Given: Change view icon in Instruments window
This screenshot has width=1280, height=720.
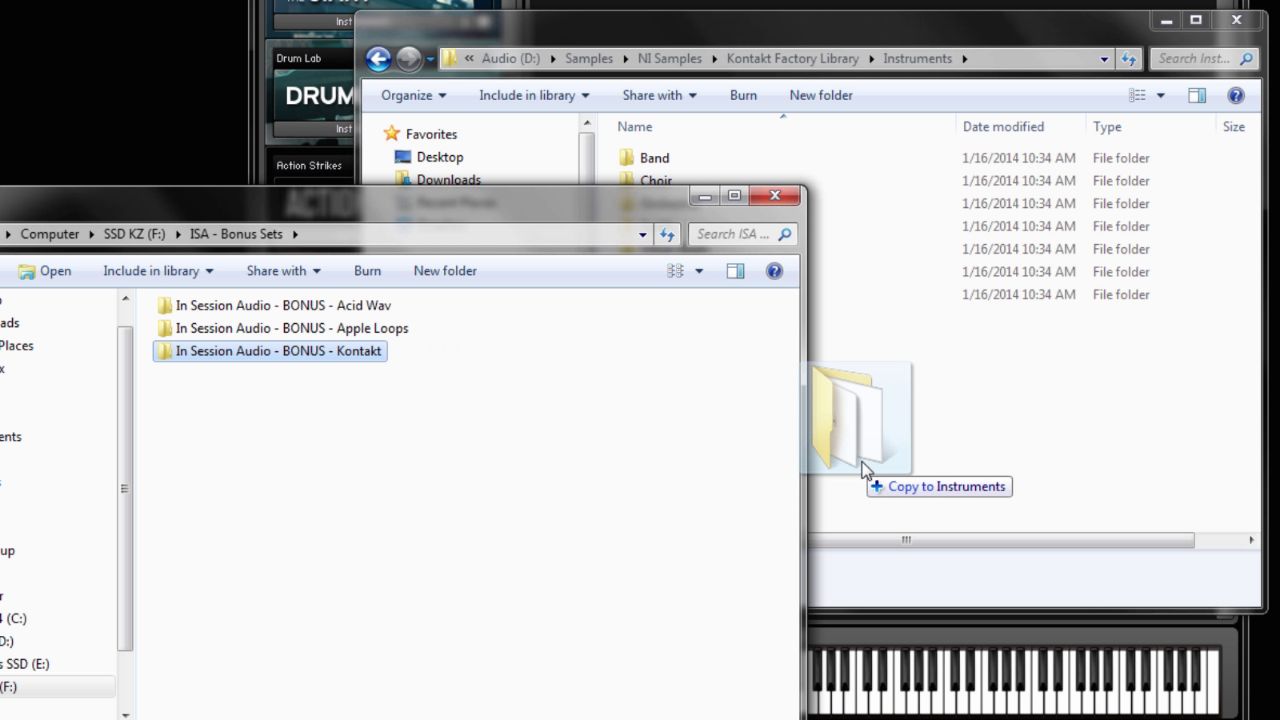Looking at the screenshot, I should [1137, 96].
